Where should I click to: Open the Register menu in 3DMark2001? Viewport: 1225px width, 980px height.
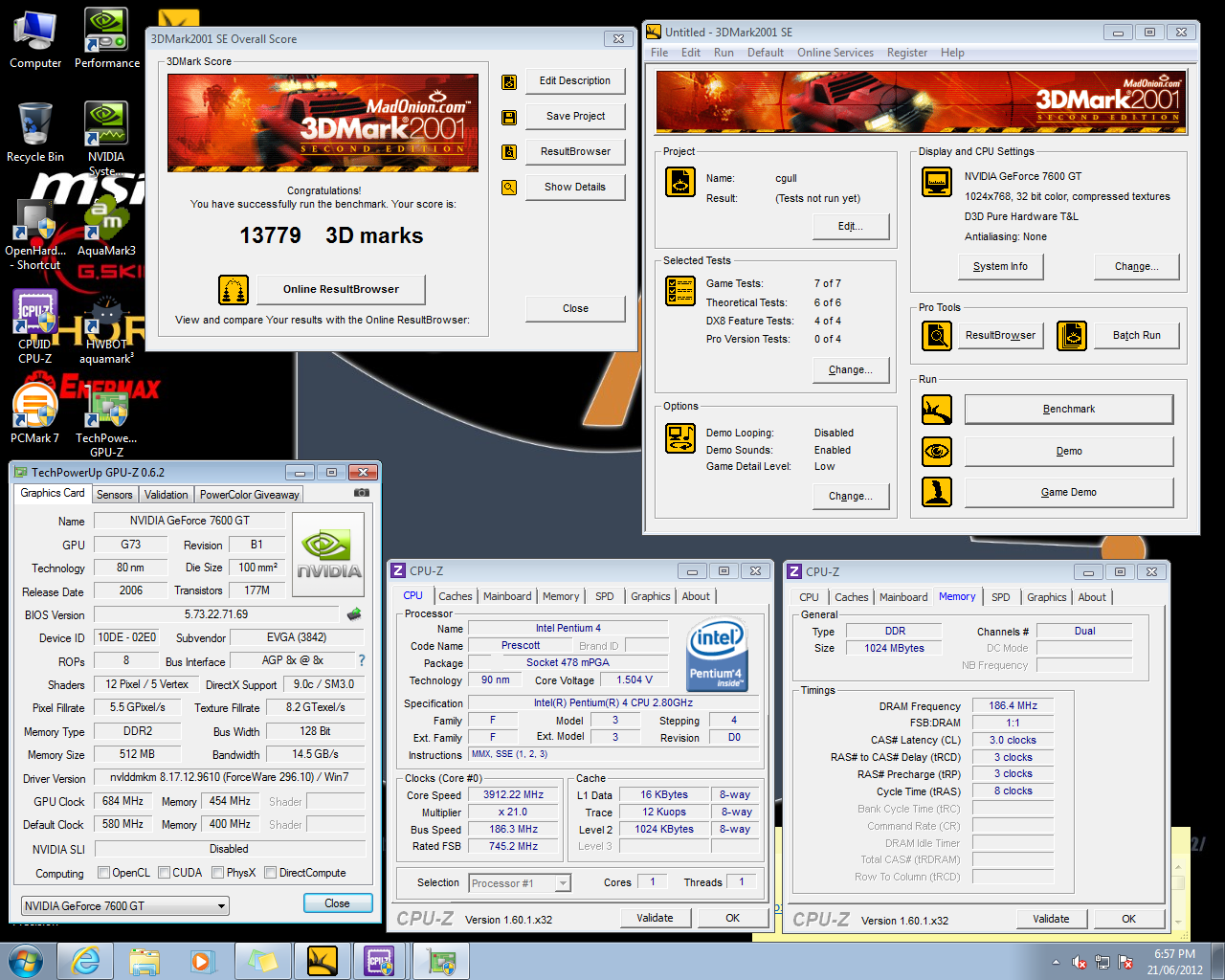(x=907, y=53)
